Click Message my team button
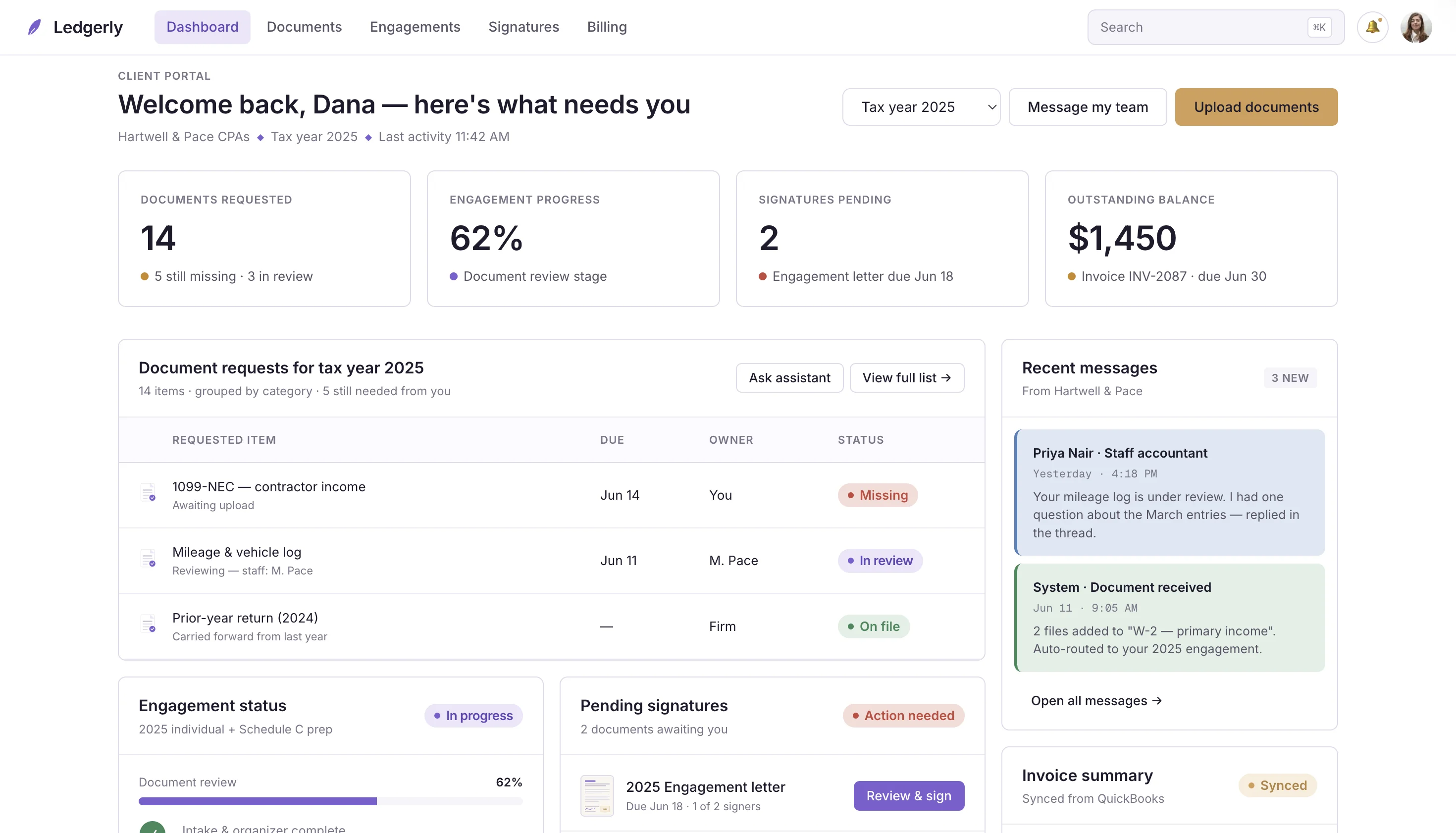This screenshot has width=1456, height=833. coord(1088,107)
